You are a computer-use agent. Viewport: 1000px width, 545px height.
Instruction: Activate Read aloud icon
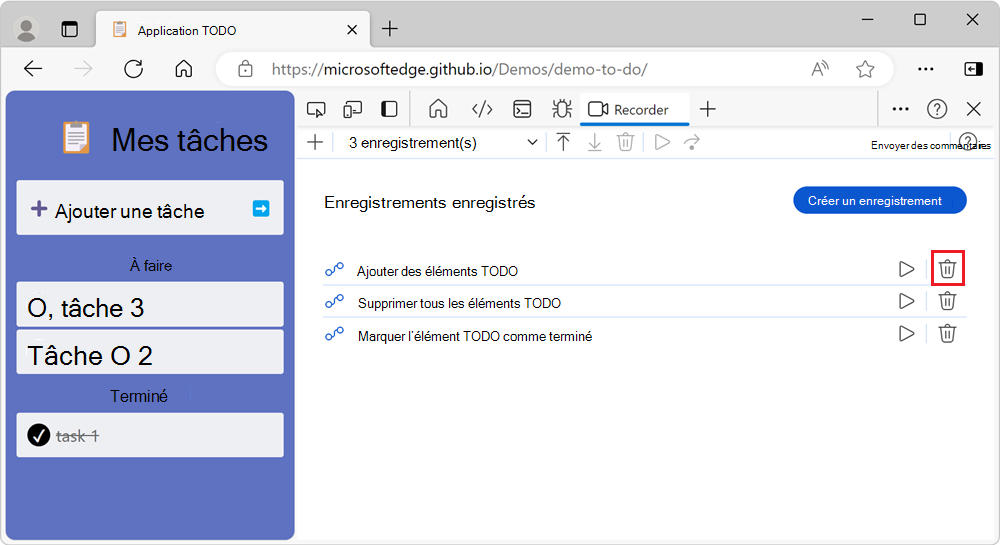(820, 69)
